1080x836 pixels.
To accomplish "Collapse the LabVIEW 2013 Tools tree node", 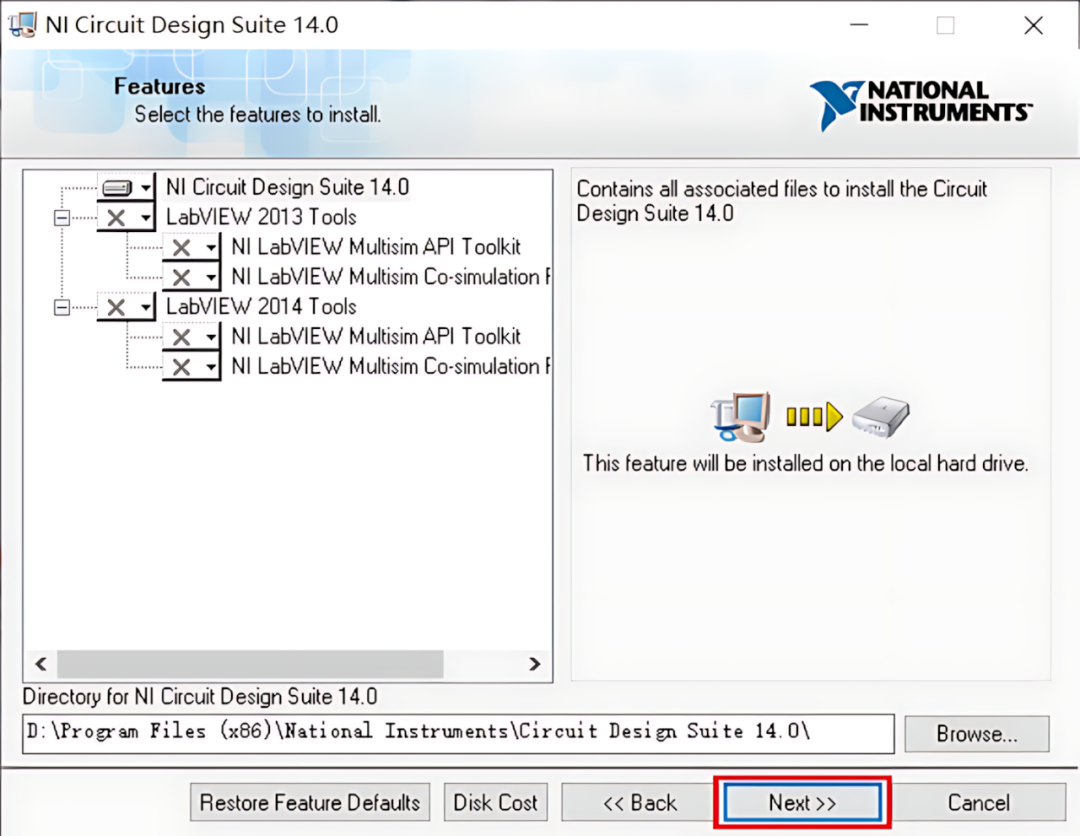I will [x=62, y=218].
